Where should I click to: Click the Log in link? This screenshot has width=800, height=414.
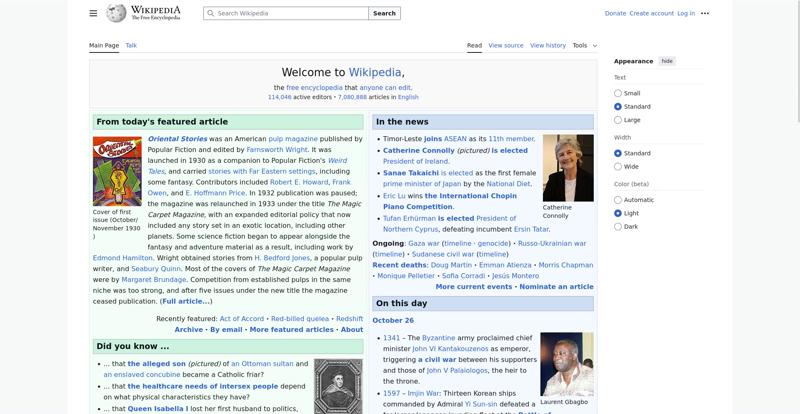click(686, 13)
